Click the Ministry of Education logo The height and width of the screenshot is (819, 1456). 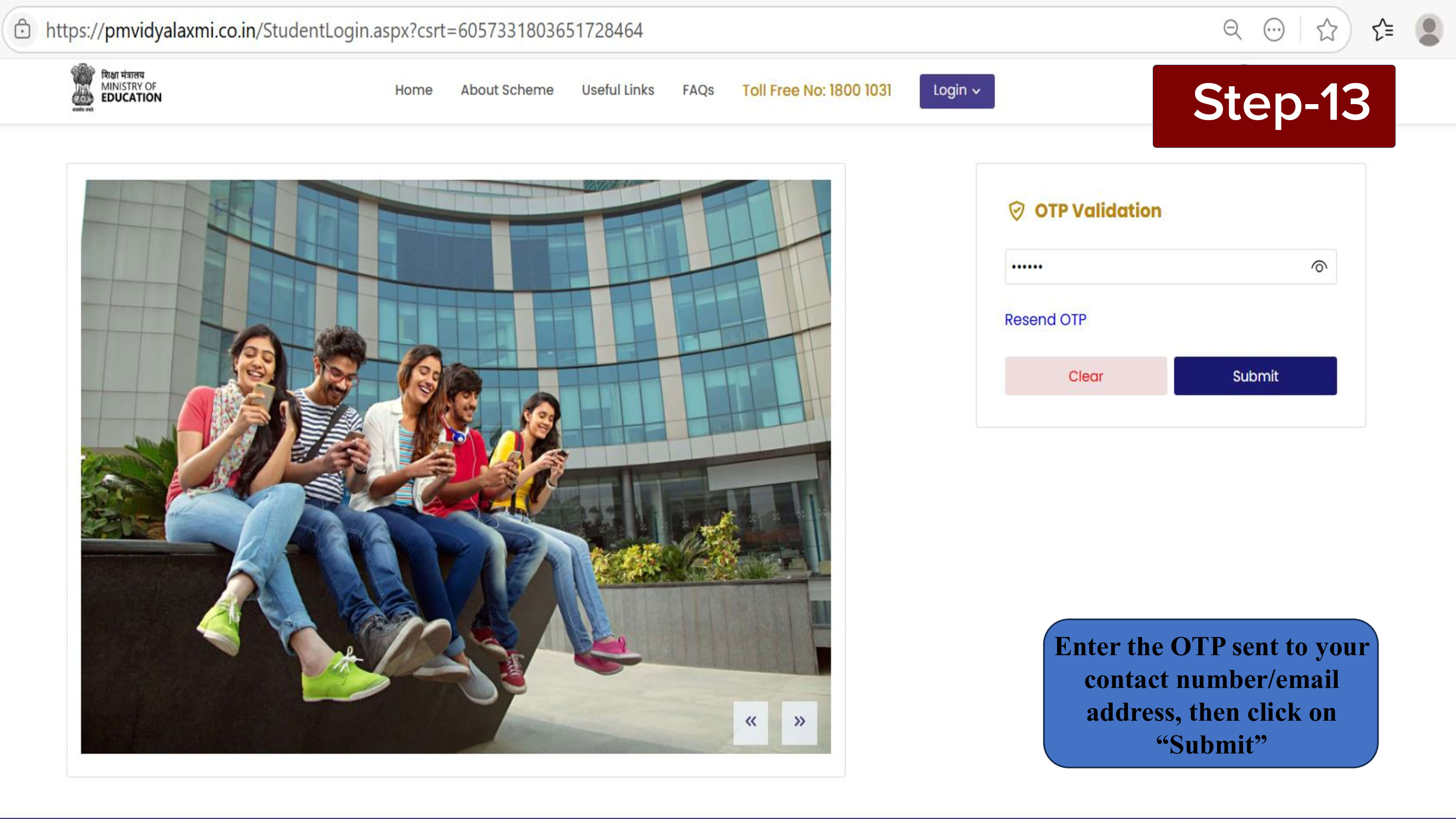point(116,88)
